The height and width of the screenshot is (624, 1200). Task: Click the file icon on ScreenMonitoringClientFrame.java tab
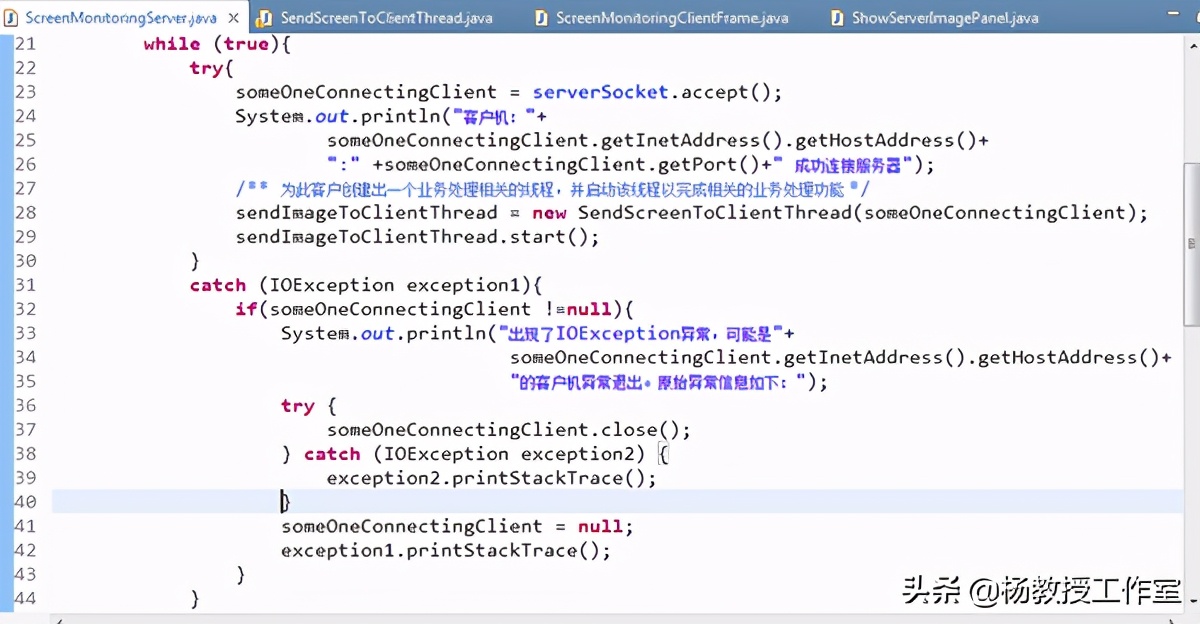pyautogui.click(x=541, y=18)
